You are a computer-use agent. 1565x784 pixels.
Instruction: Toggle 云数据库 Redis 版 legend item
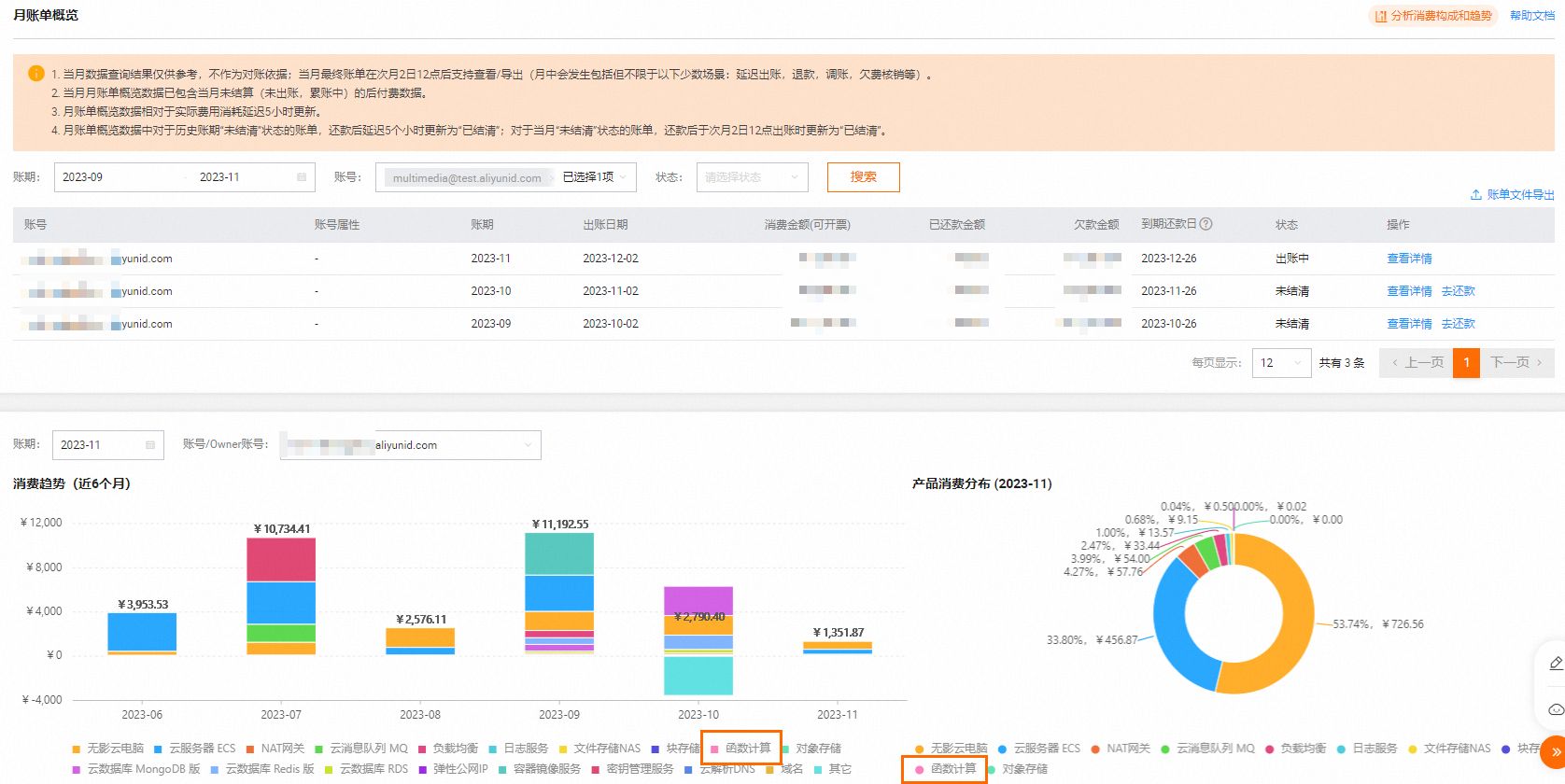262,769
